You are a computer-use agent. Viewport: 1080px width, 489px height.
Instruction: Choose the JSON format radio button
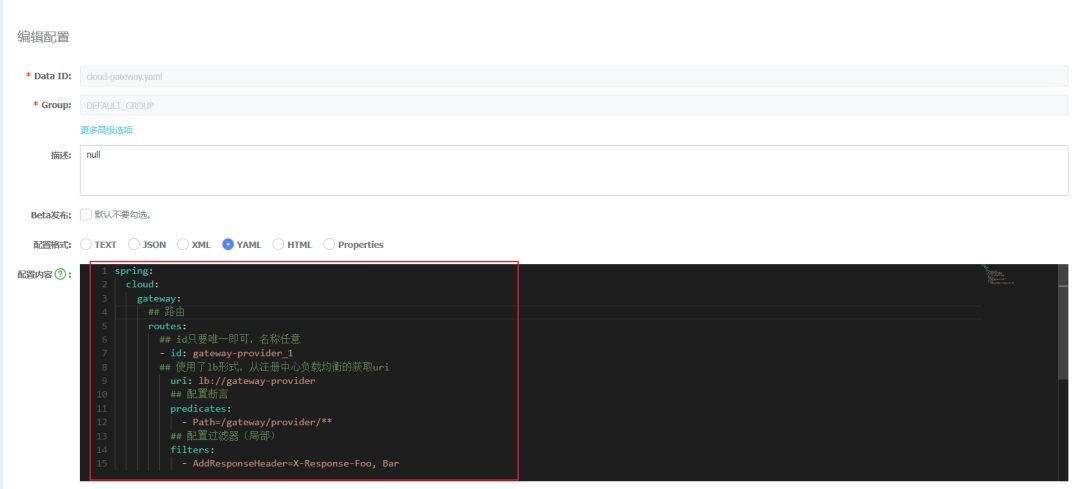[134, 244]
